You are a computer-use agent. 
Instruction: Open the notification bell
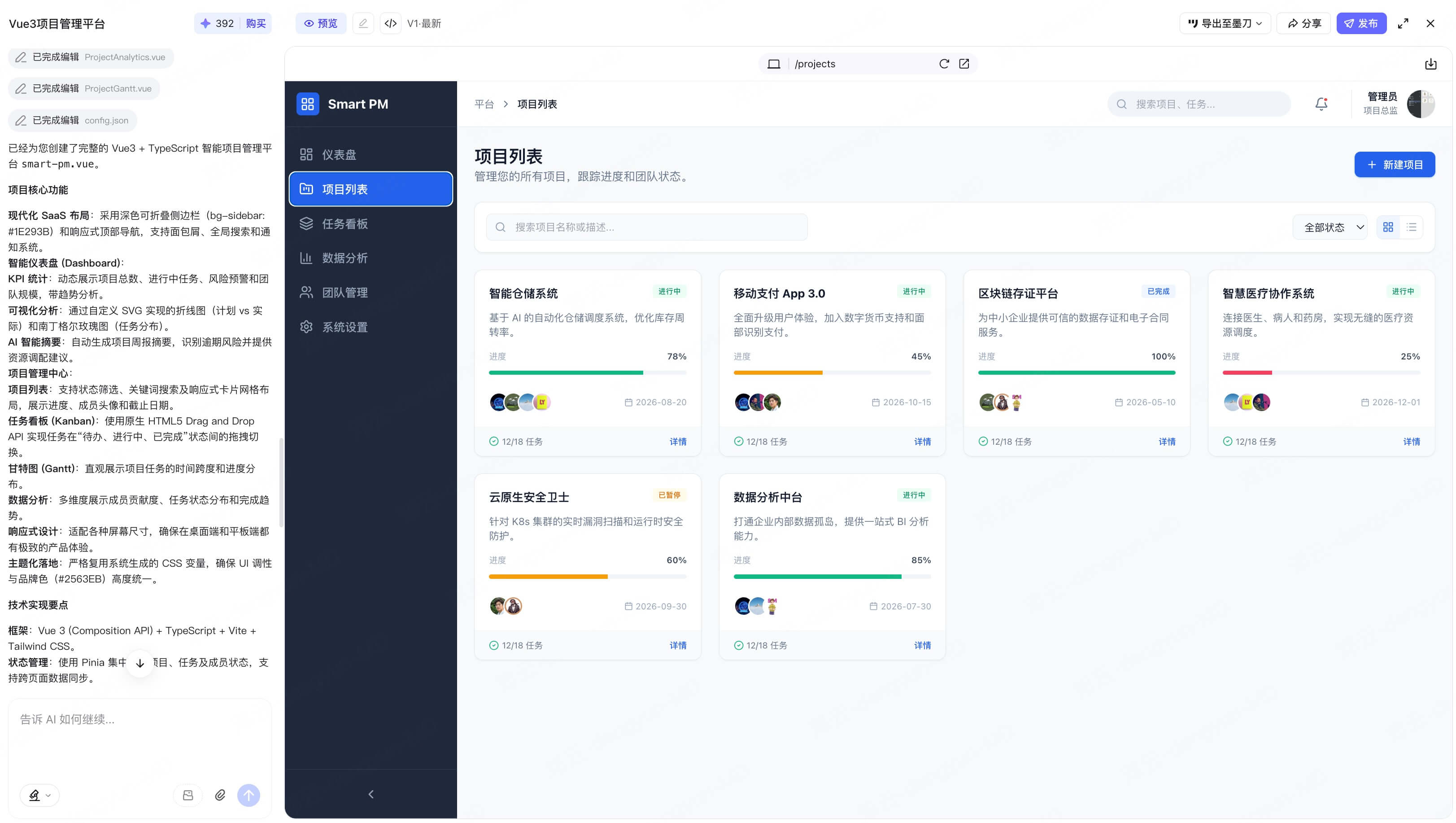[x=1321, y=104]
